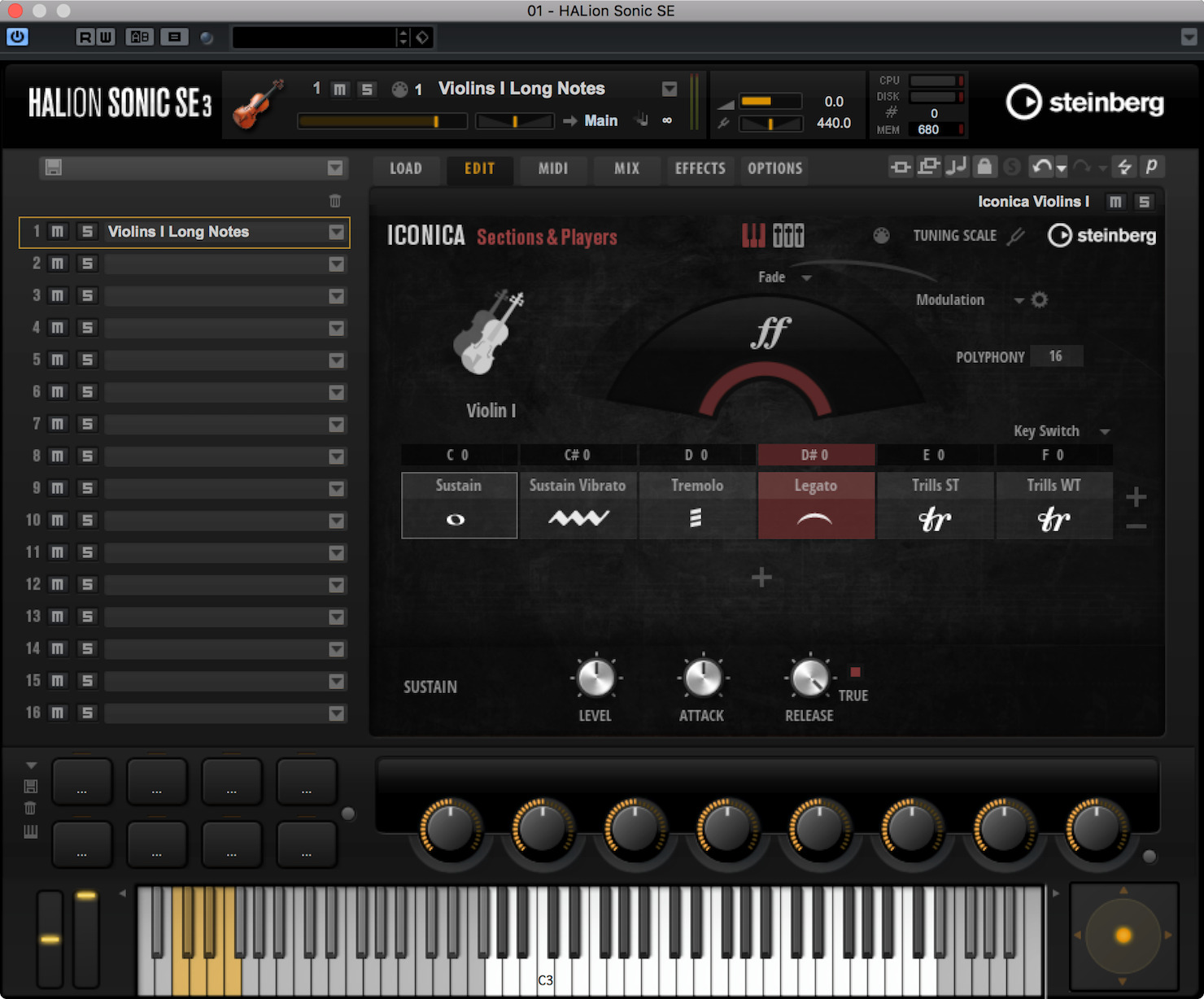Click the Tuning Scale fork icon

pyautogui.click(x=1015, y=236)
